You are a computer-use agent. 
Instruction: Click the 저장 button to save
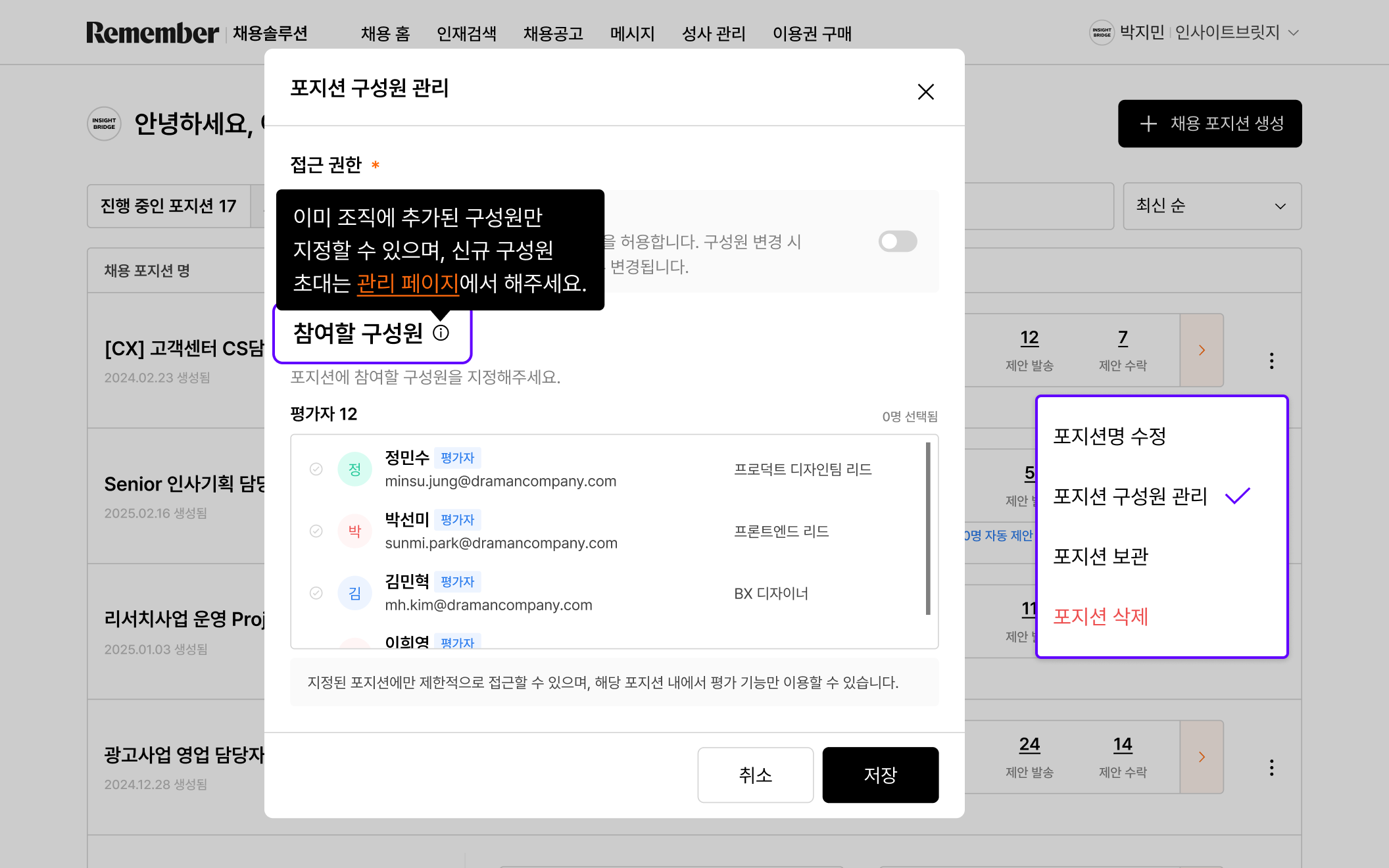click(880, 775)
